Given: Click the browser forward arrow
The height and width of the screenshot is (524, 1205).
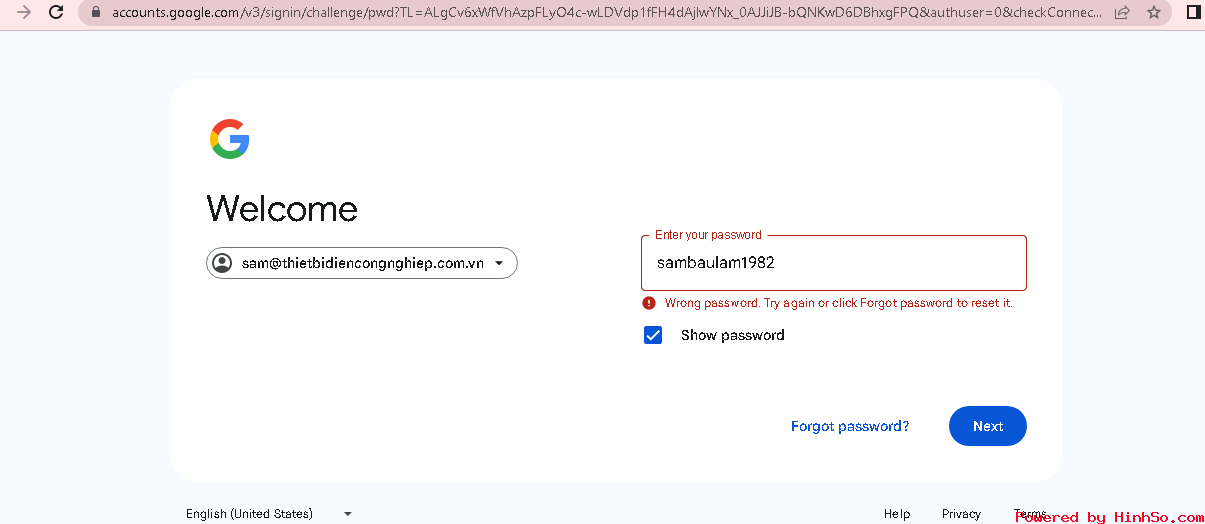Looking at the screenshot, I should [23, 13].
